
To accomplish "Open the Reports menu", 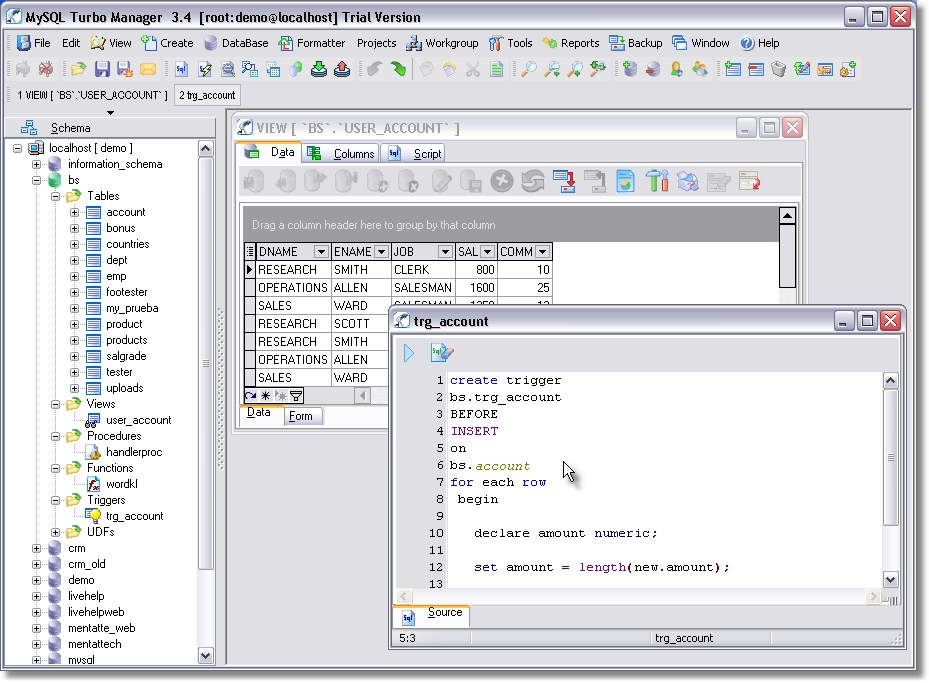I will [571, 43].
